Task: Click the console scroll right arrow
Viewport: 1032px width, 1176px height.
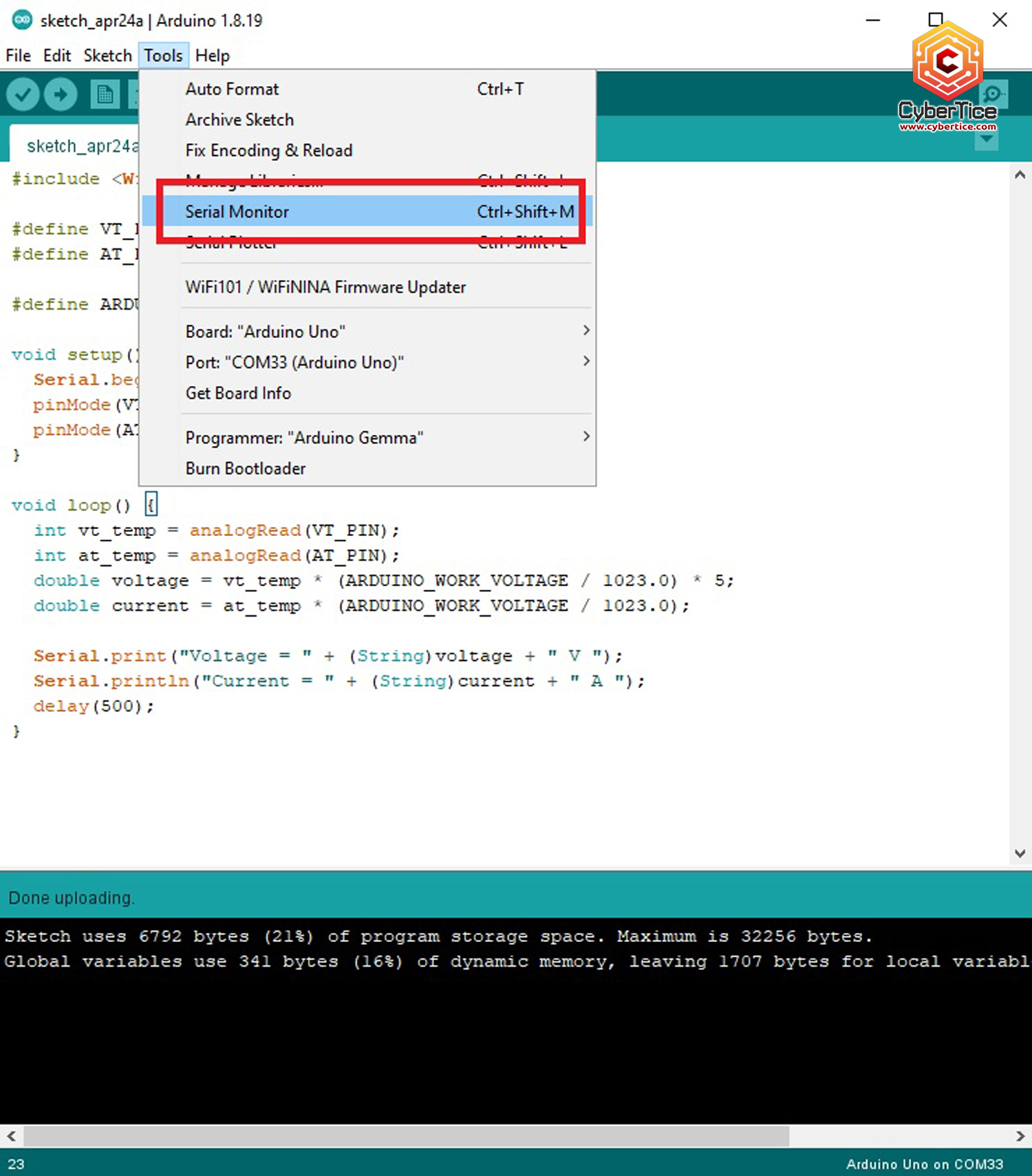Action: coord(1020,1136)
